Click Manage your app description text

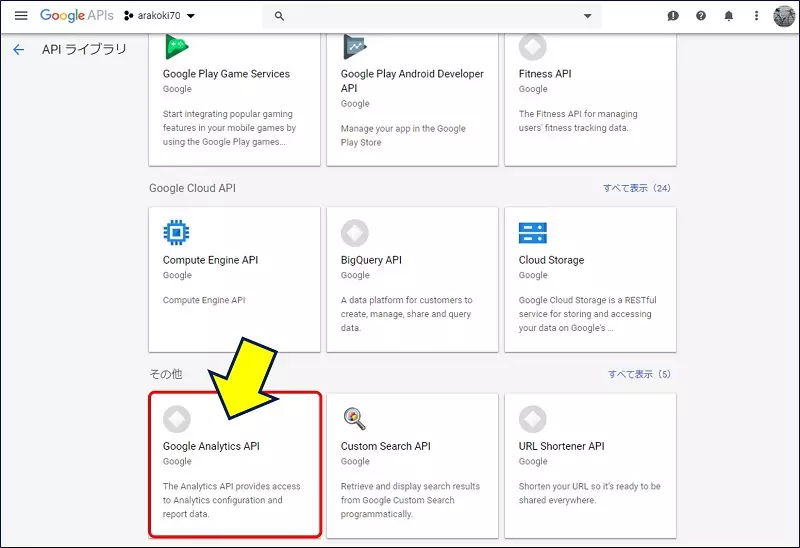pos(403,136)
